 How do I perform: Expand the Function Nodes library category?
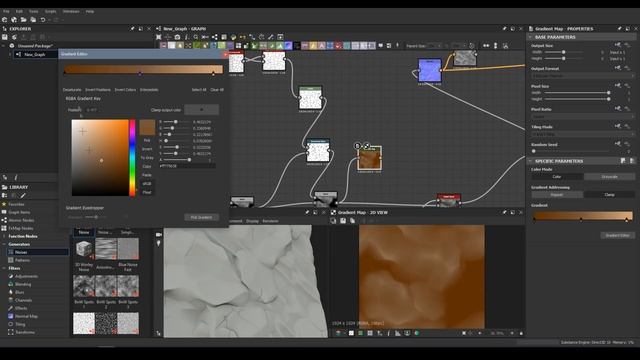pyautogui.click(x=4, y=236)
